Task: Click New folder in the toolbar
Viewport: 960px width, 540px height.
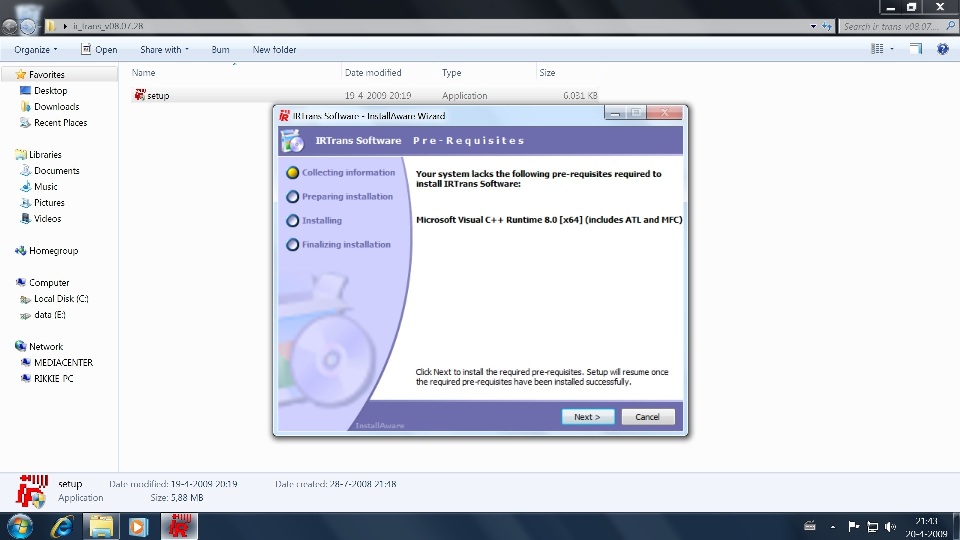Action: [x=274, y=49]
